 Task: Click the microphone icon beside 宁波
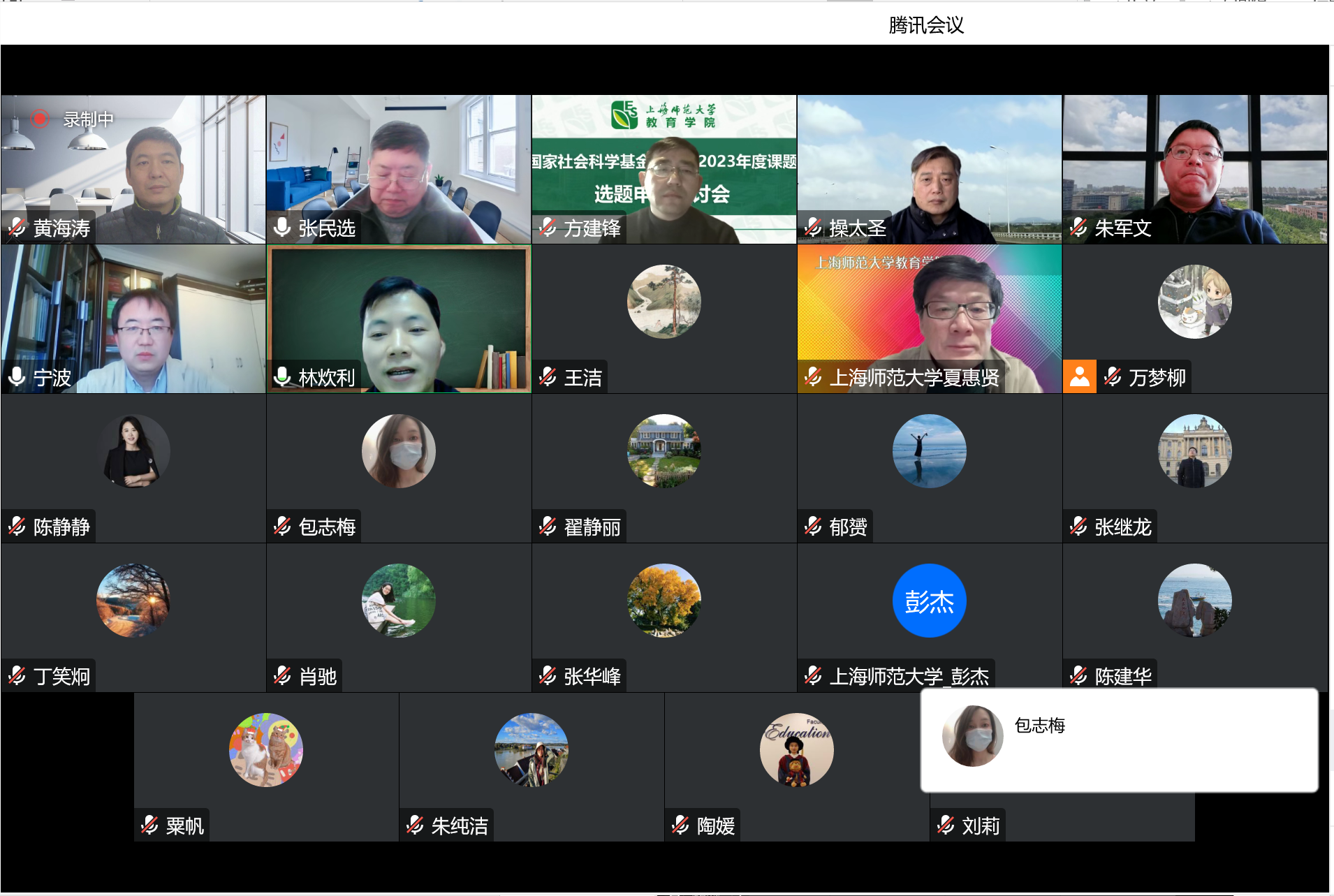(x=17, y=377)
